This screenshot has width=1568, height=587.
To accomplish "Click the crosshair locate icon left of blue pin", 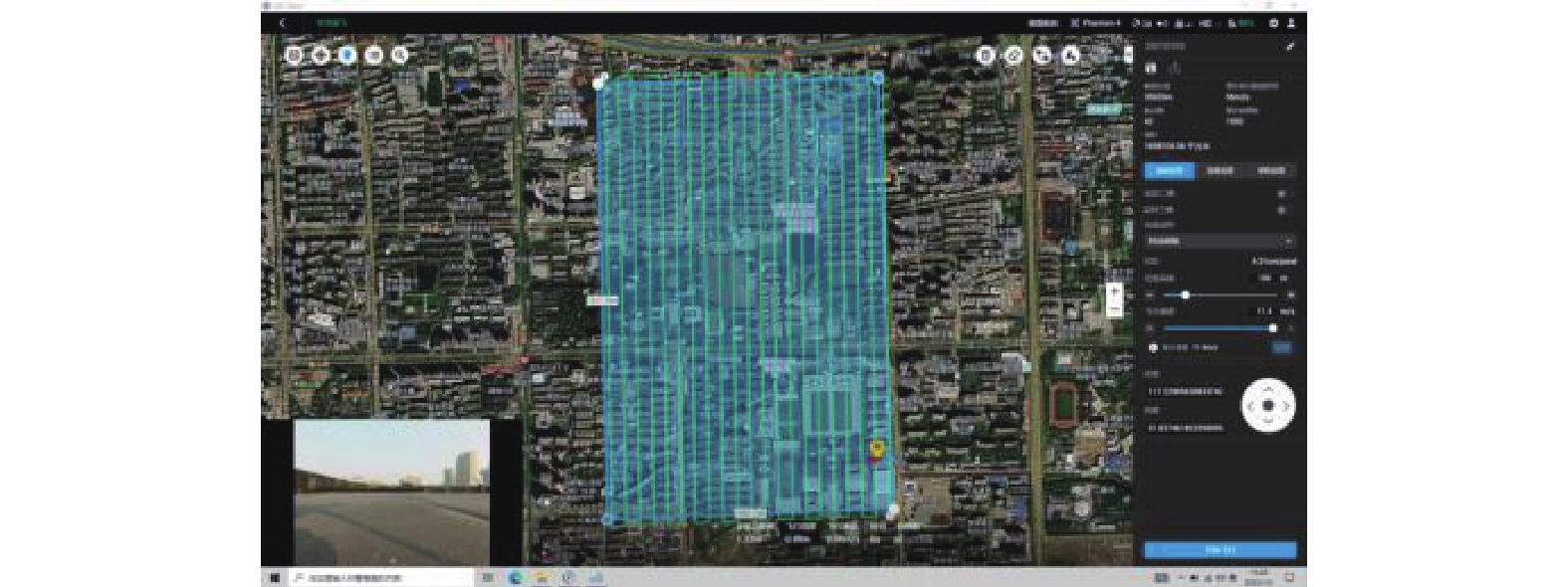I will coord(321,55).
